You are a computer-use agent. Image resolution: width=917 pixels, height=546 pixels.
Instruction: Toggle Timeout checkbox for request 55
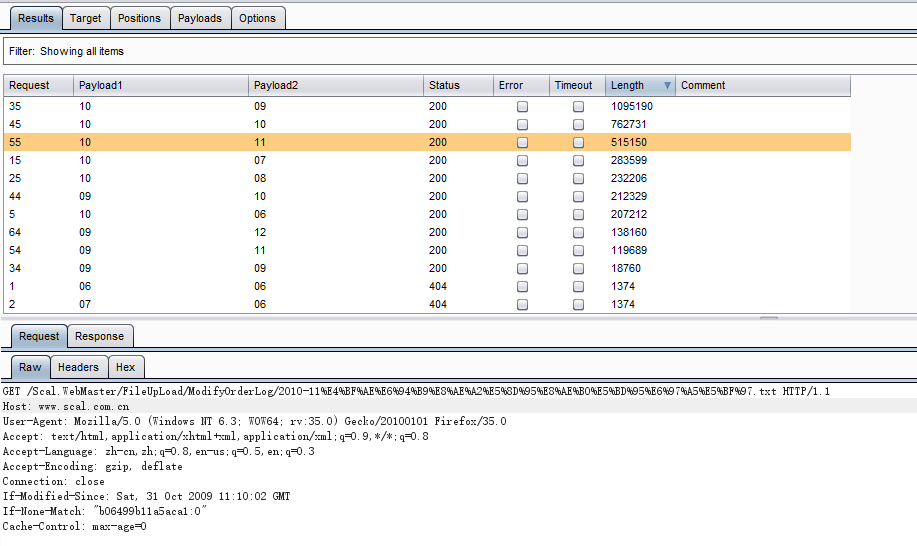578,143
